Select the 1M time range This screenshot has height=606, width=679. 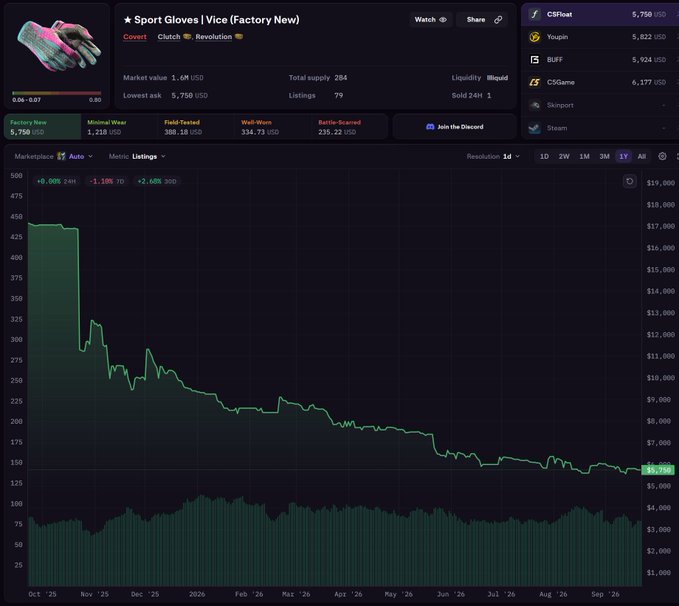(584, 156)
